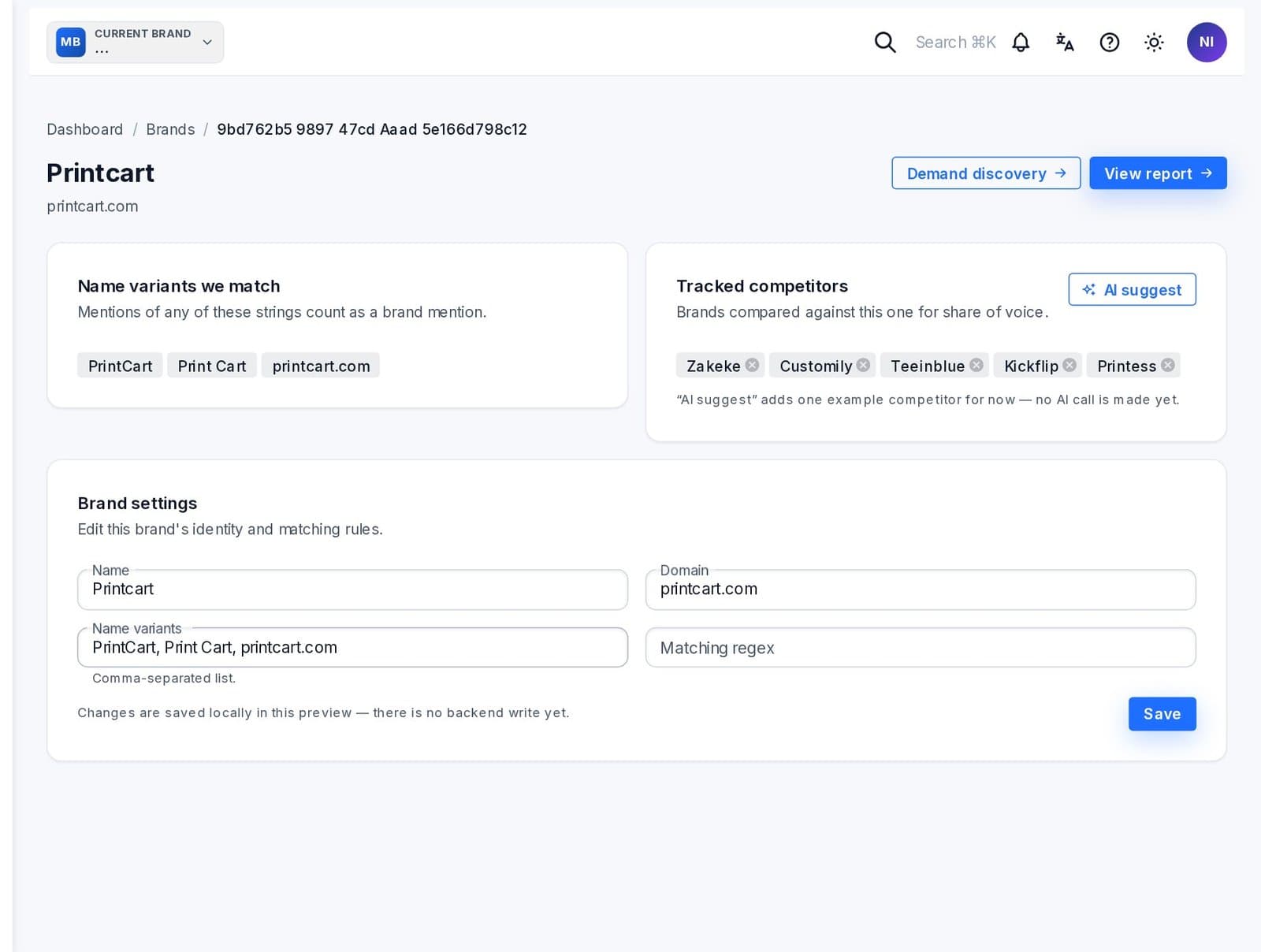
Task: Toggle the light/dark theme sun icon
Action: [1154, 43]
